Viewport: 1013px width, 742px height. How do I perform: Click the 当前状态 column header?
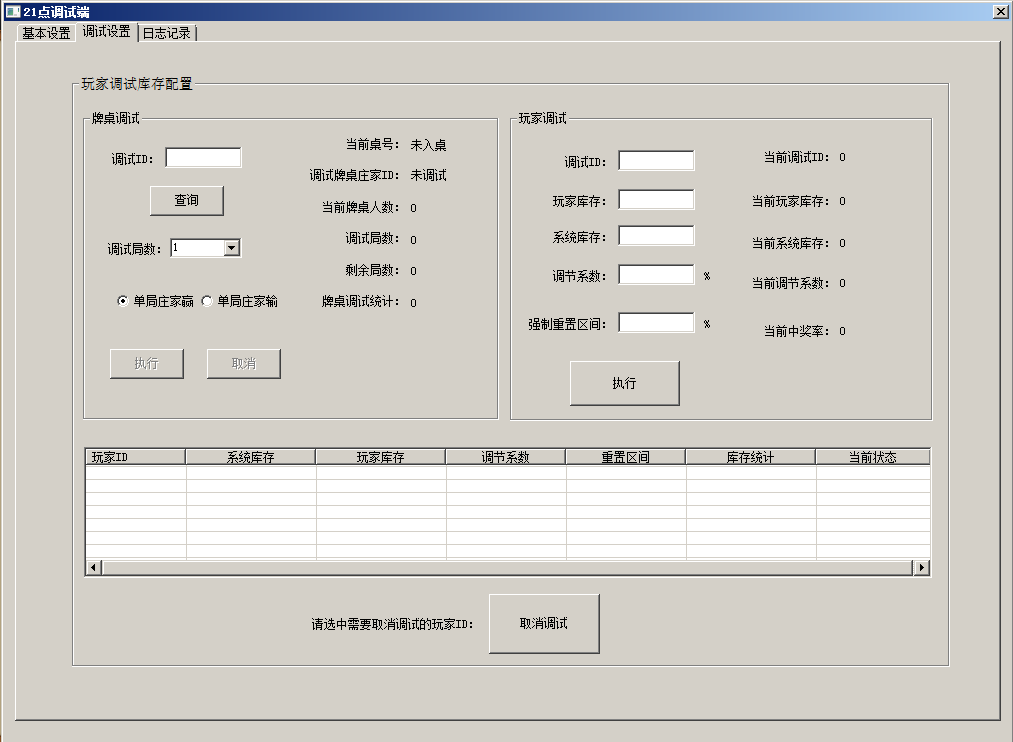tap(874, 456)
